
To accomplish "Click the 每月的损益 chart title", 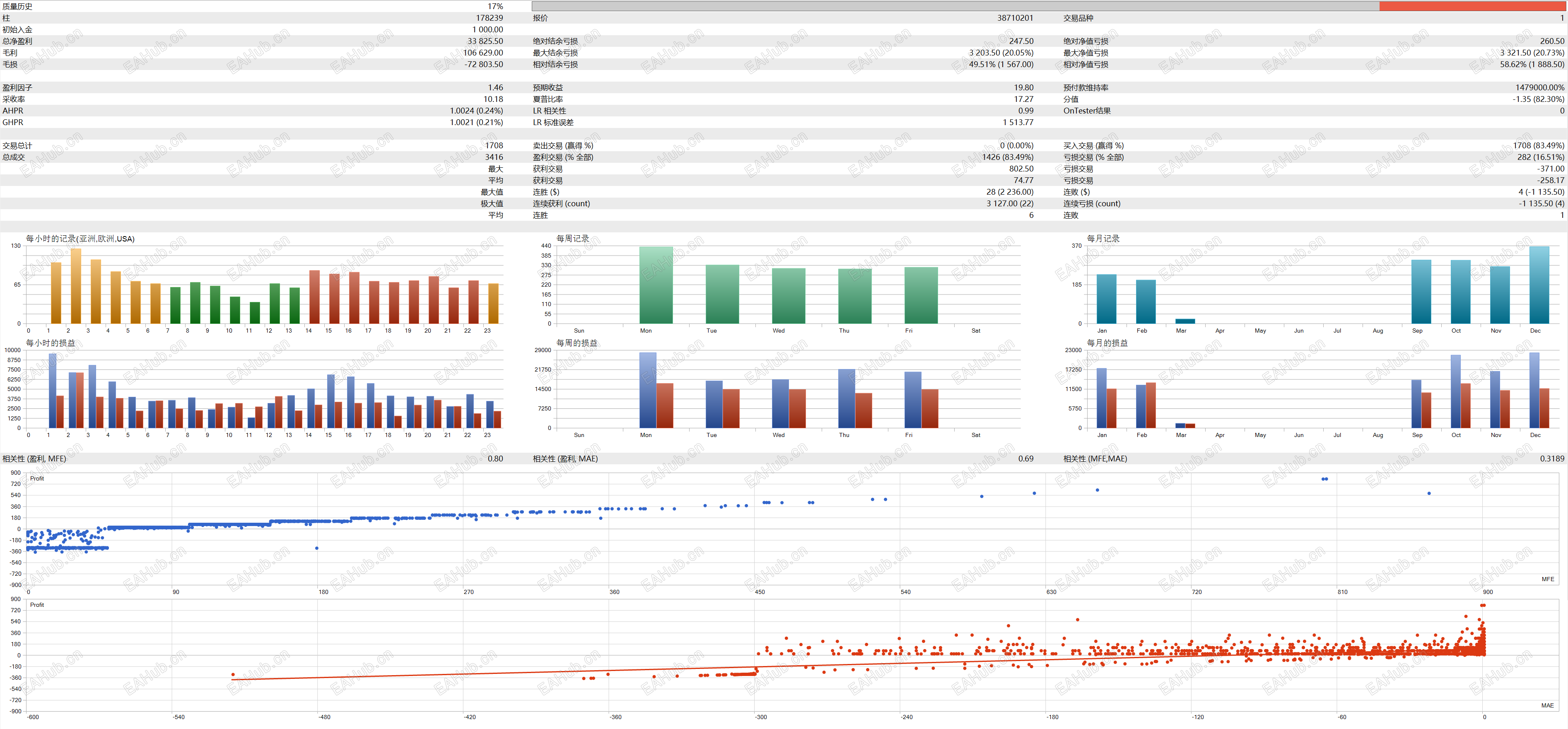I will (1107, 343).
